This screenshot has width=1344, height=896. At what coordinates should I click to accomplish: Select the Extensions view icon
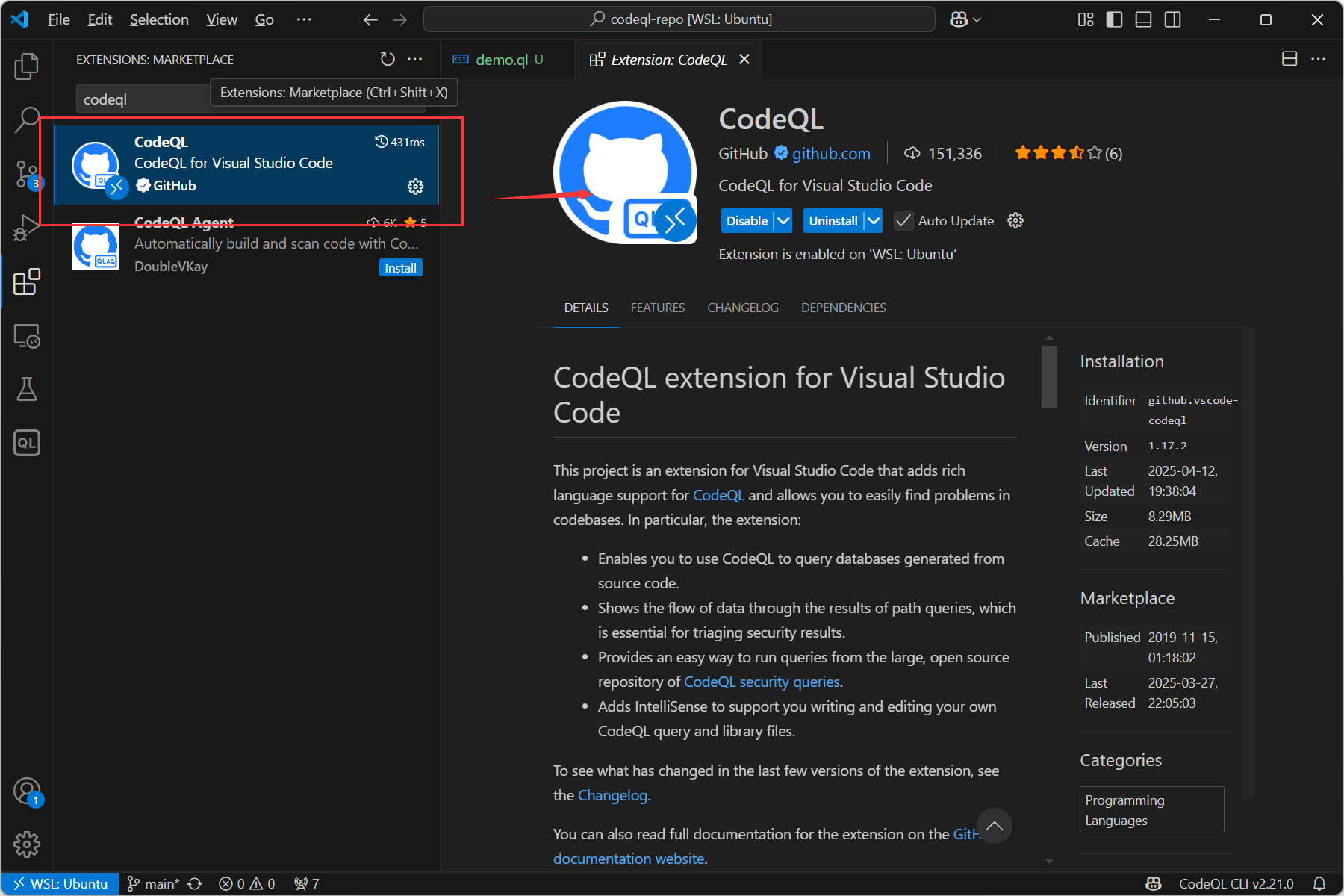coord(27,281)
